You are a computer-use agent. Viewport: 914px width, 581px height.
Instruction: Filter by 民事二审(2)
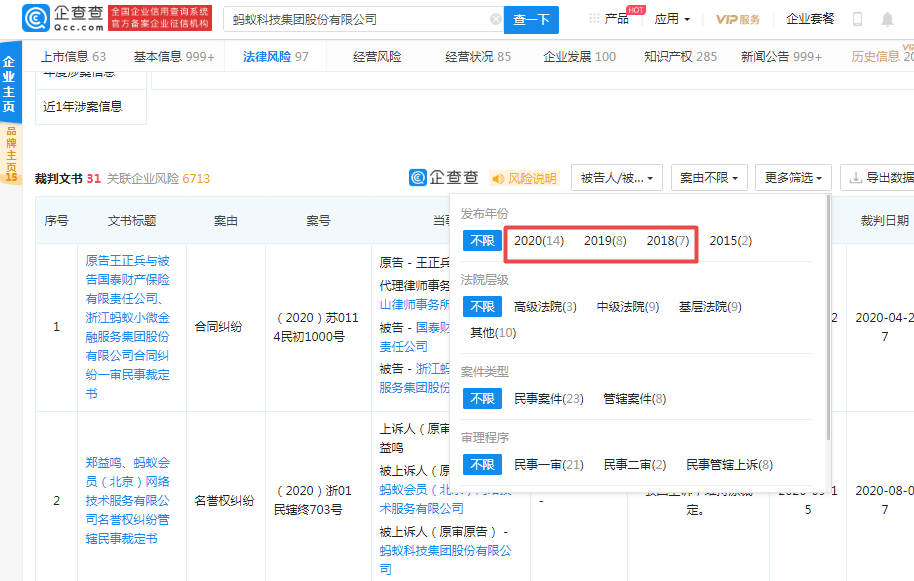(634, 464)
